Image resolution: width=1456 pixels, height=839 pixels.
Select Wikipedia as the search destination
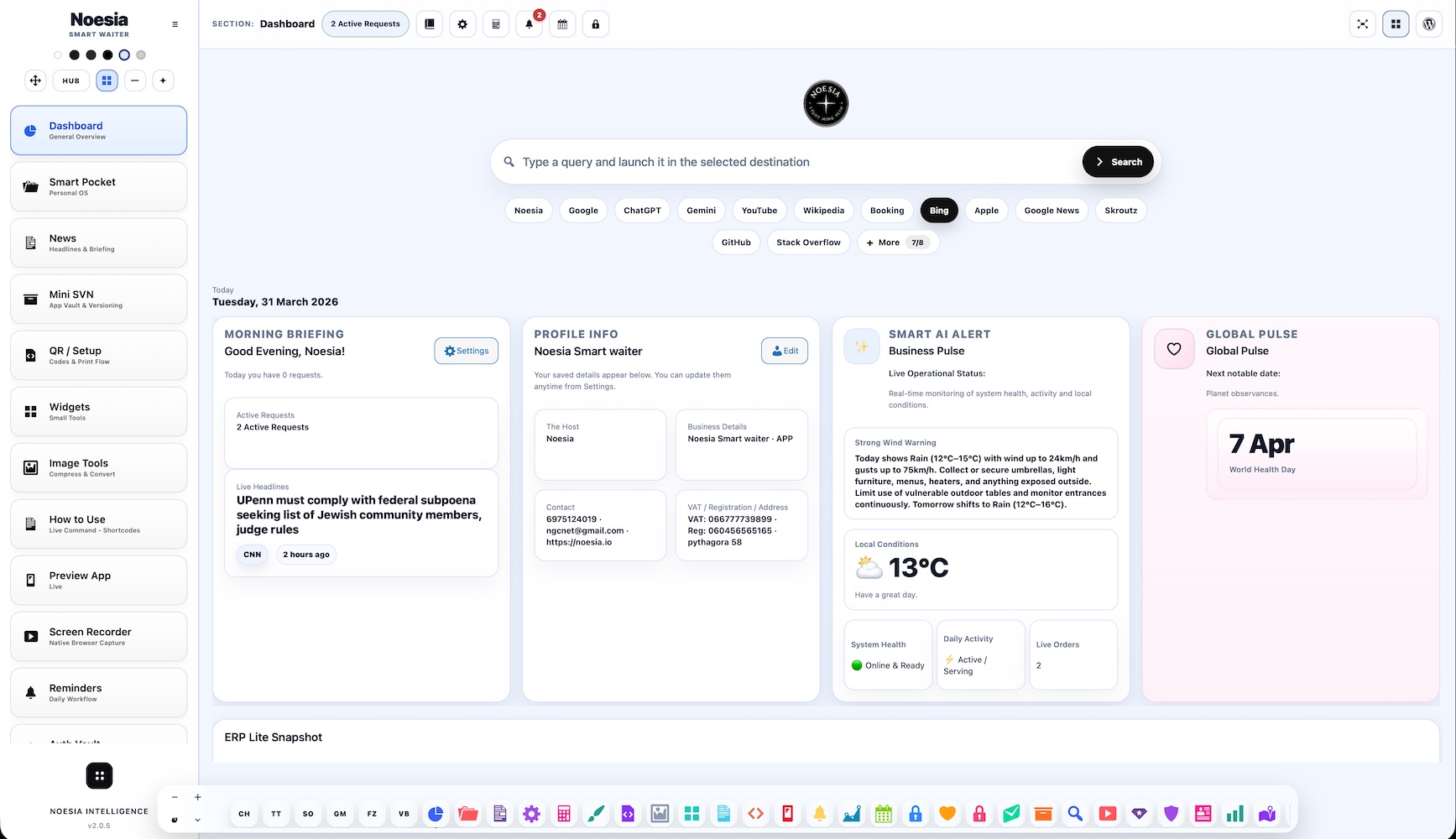823,211
